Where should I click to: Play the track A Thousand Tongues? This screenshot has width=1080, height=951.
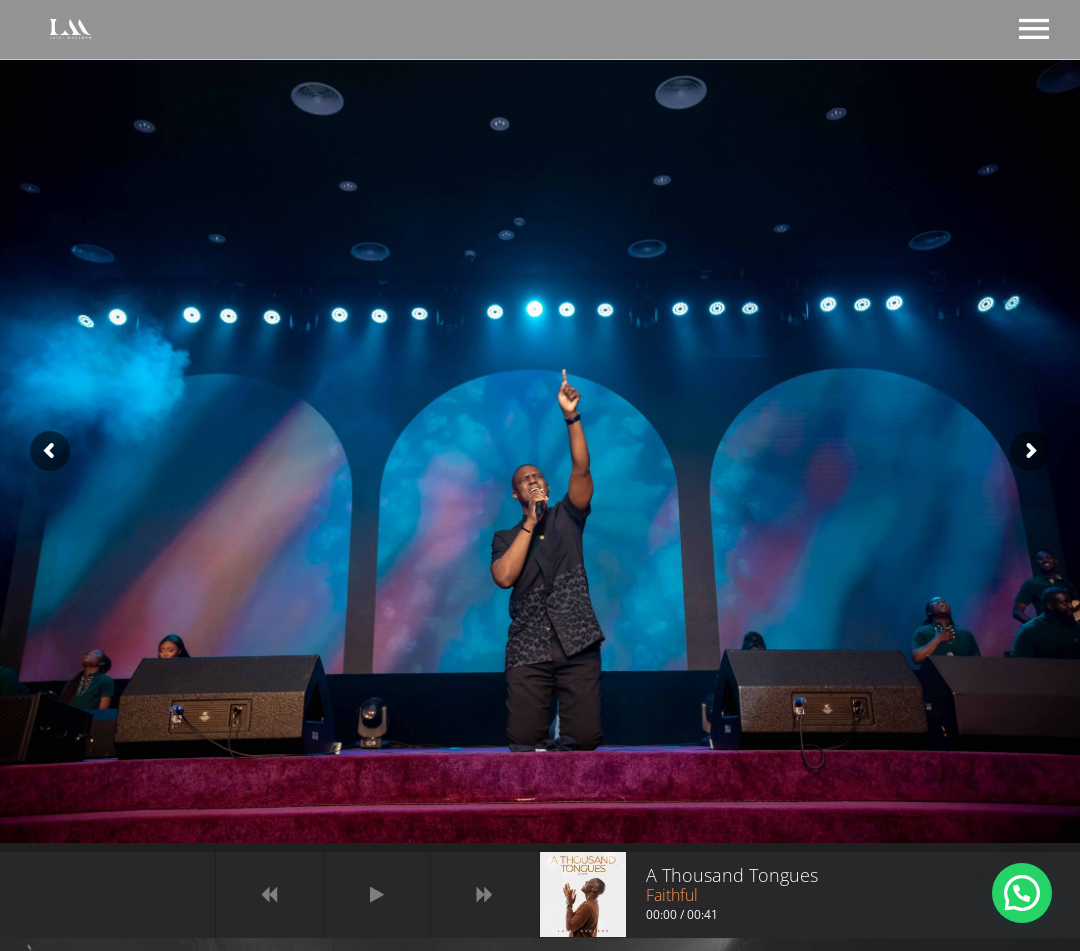point(376,895)
